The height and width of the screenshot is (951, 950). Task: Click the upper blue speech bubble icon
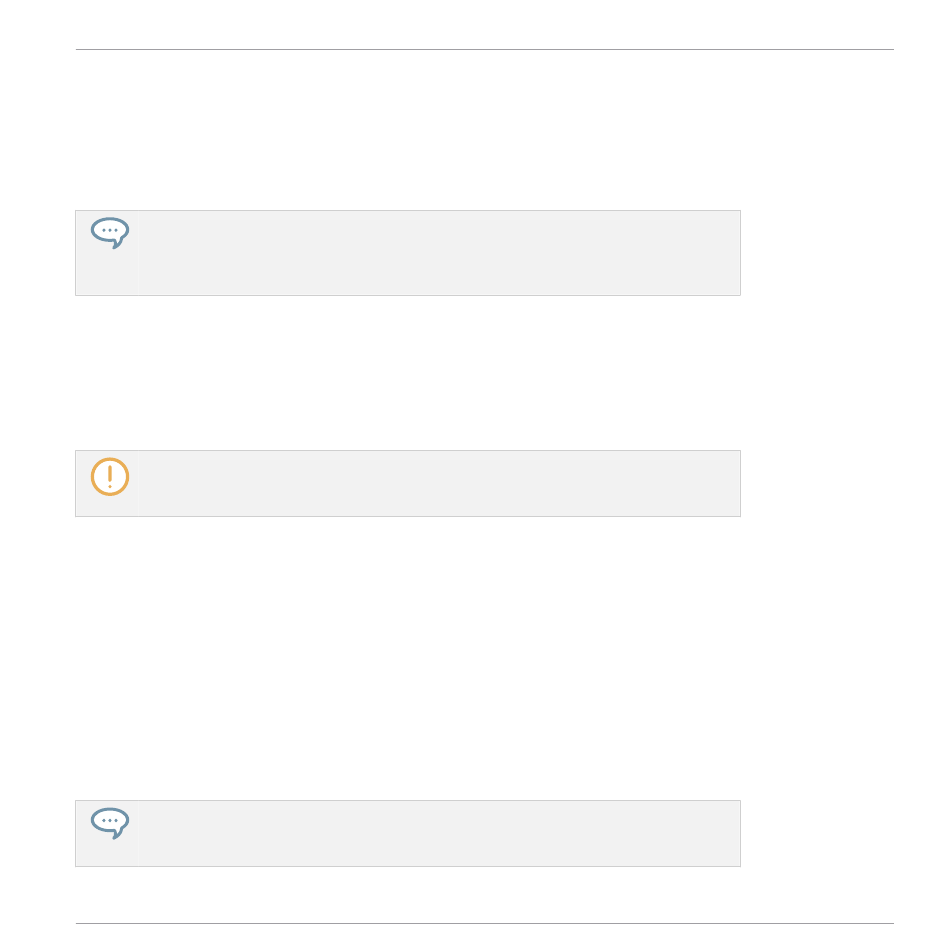[110, 233]
